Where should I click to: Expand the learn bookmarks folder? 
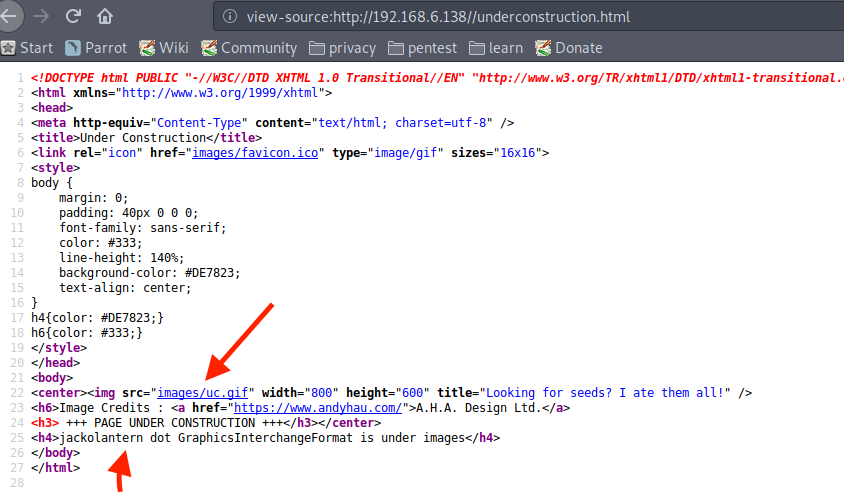pyautogui.click(x=496, y=48)
